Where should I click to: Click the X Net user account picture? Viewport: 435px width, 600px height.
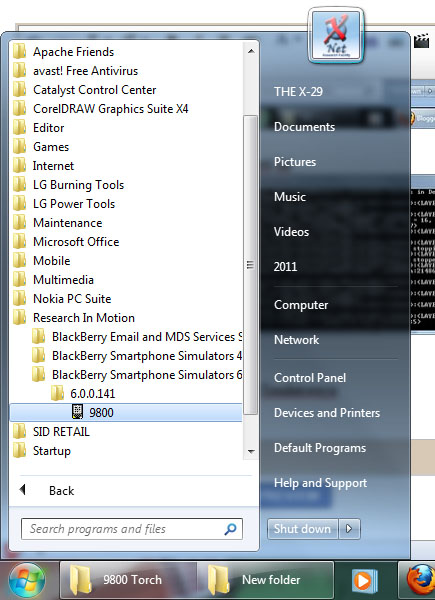pos(336,35)
